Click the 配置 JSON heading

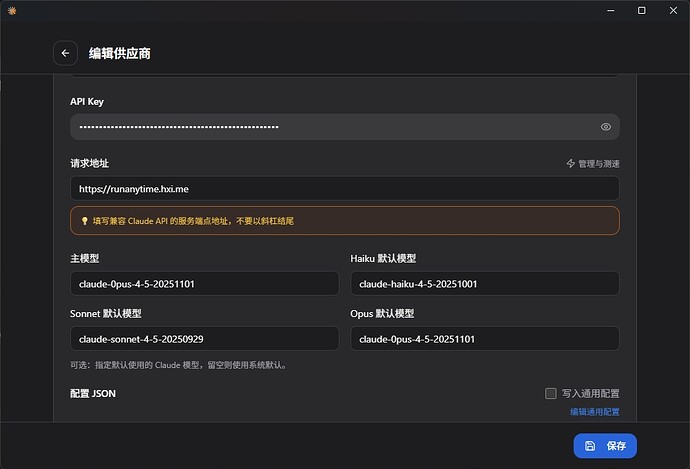click(93, 393)
